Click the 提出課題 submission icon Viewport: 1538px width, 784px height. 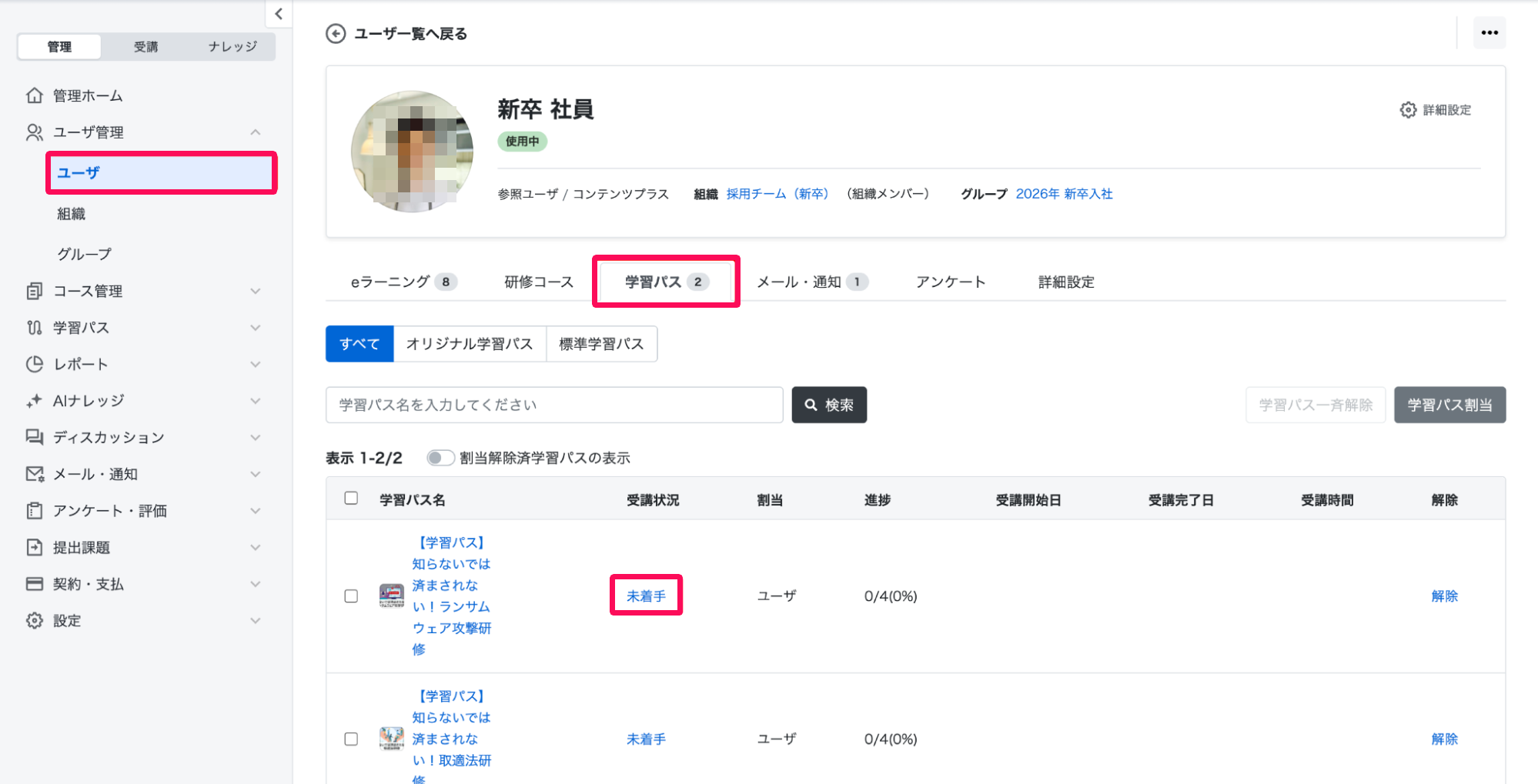(x=35, y=547)
